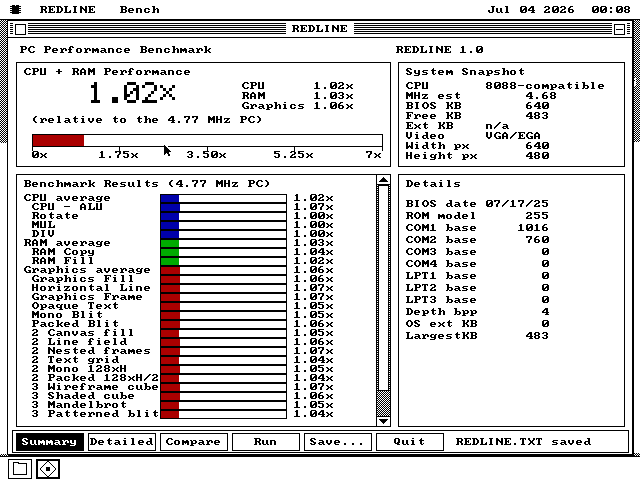Click the RAM Copy green bar

[170, 252]
